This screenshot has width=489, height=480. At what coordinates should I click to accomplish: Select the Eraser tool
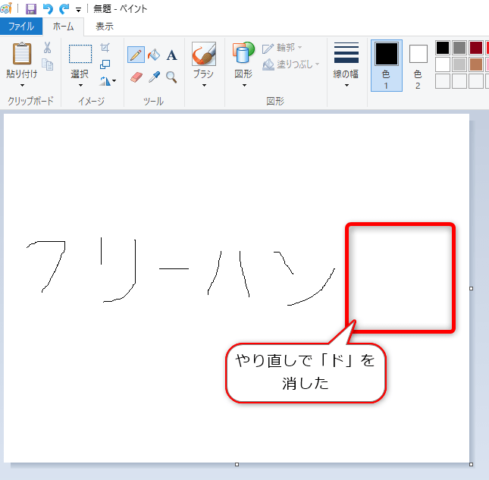pos(136,77)
